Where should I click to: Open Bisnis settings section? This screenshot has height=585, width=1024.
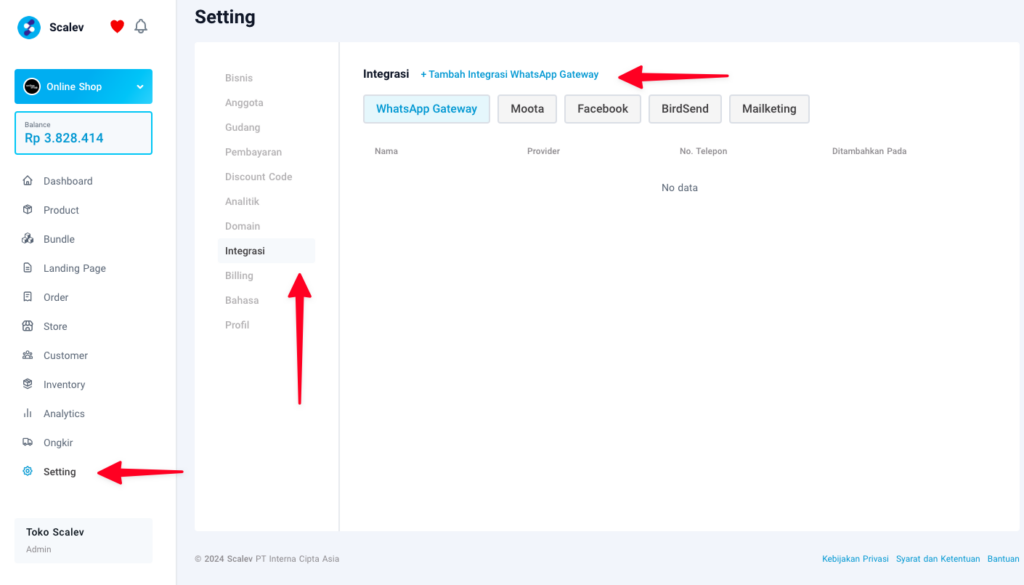tap(239, 78)
